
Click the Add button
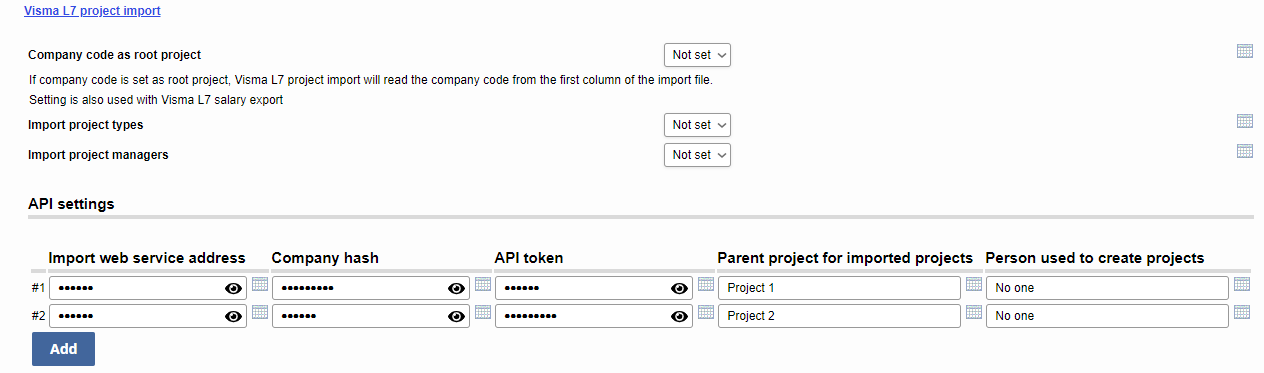tap(63, 349)
